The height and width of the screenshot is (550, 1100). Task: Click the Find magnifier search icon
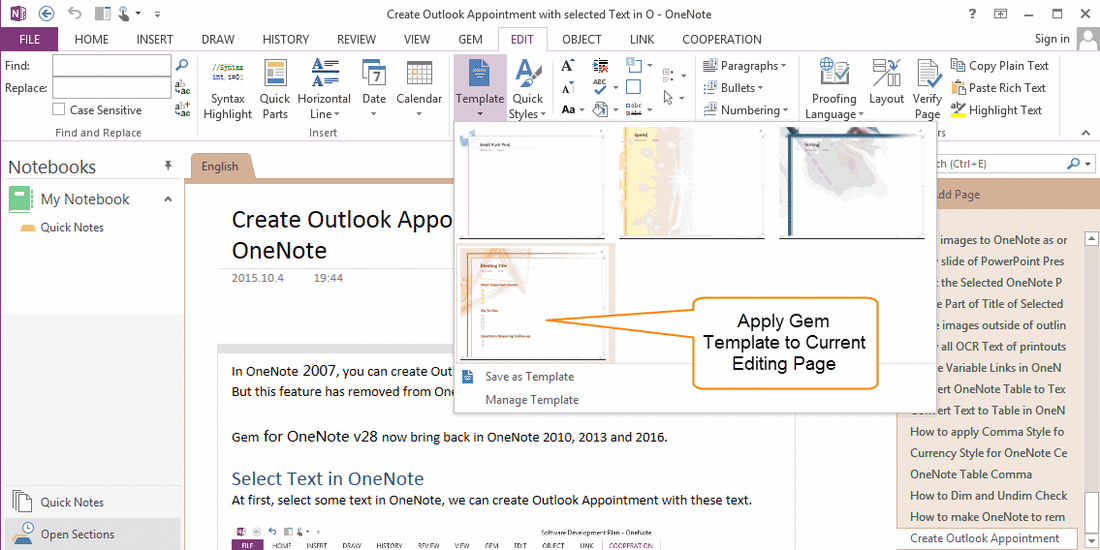[x=182, y=65]
